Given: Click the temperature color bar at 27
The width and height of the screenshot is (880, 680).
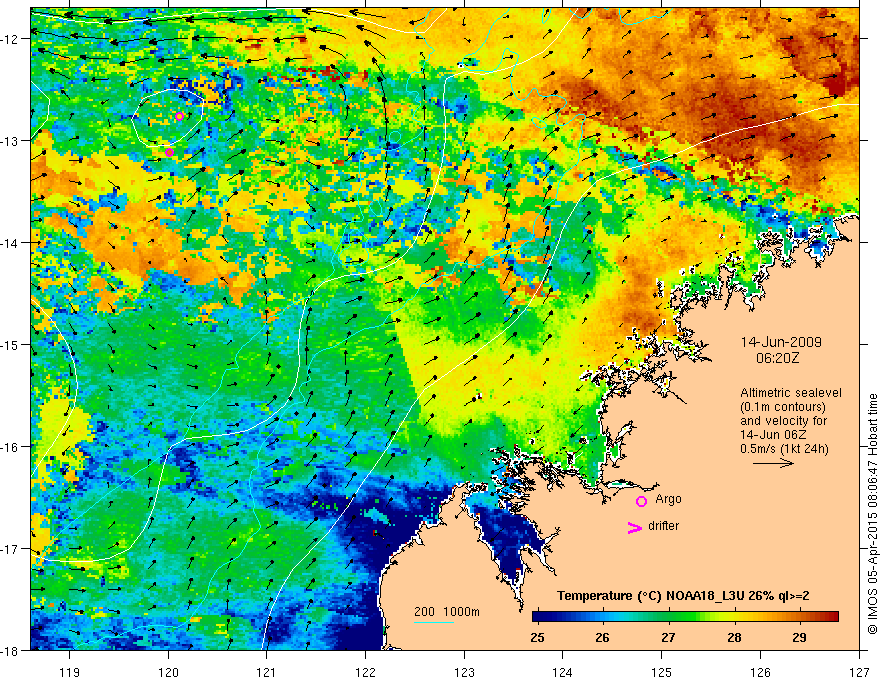Looking at the screenshot, I should pos(668,616).
